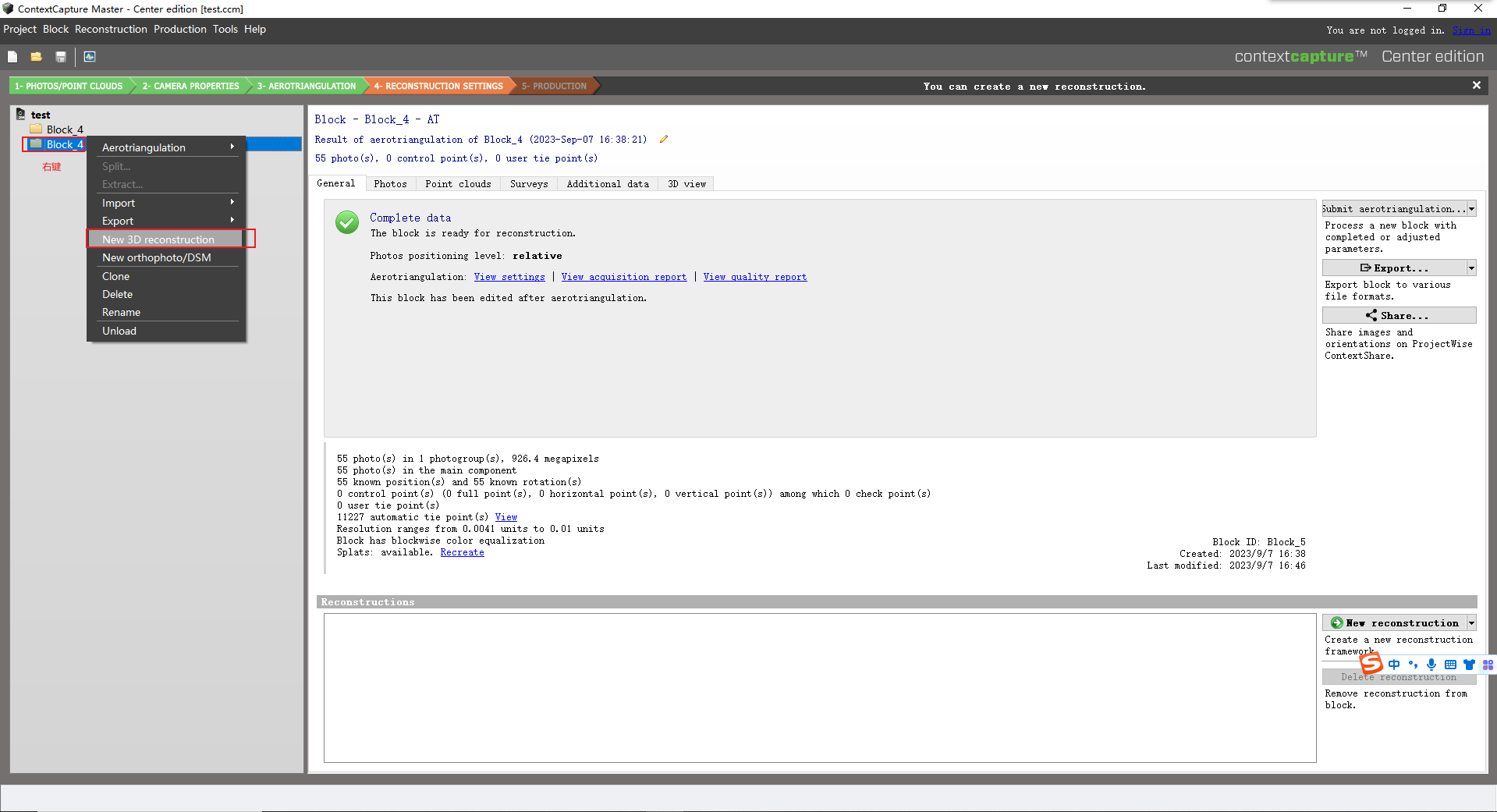Open the soft keyboard icon in IME bar
Viewport: 1497px width, 812px height.
1450,665
